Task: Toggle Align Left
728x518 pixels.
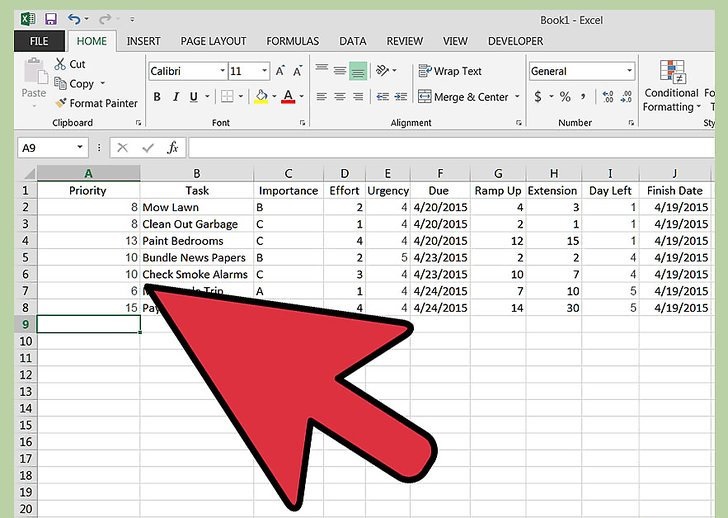Action: click(x=321, y=97)
